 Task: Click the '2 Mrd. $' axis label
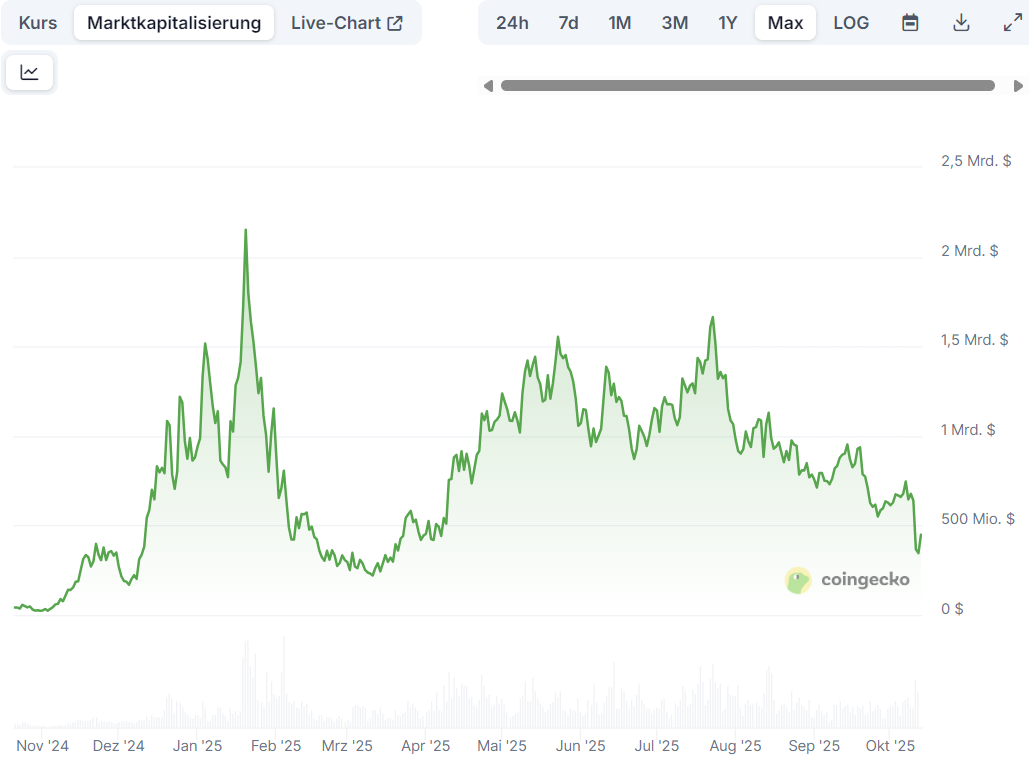969,251
